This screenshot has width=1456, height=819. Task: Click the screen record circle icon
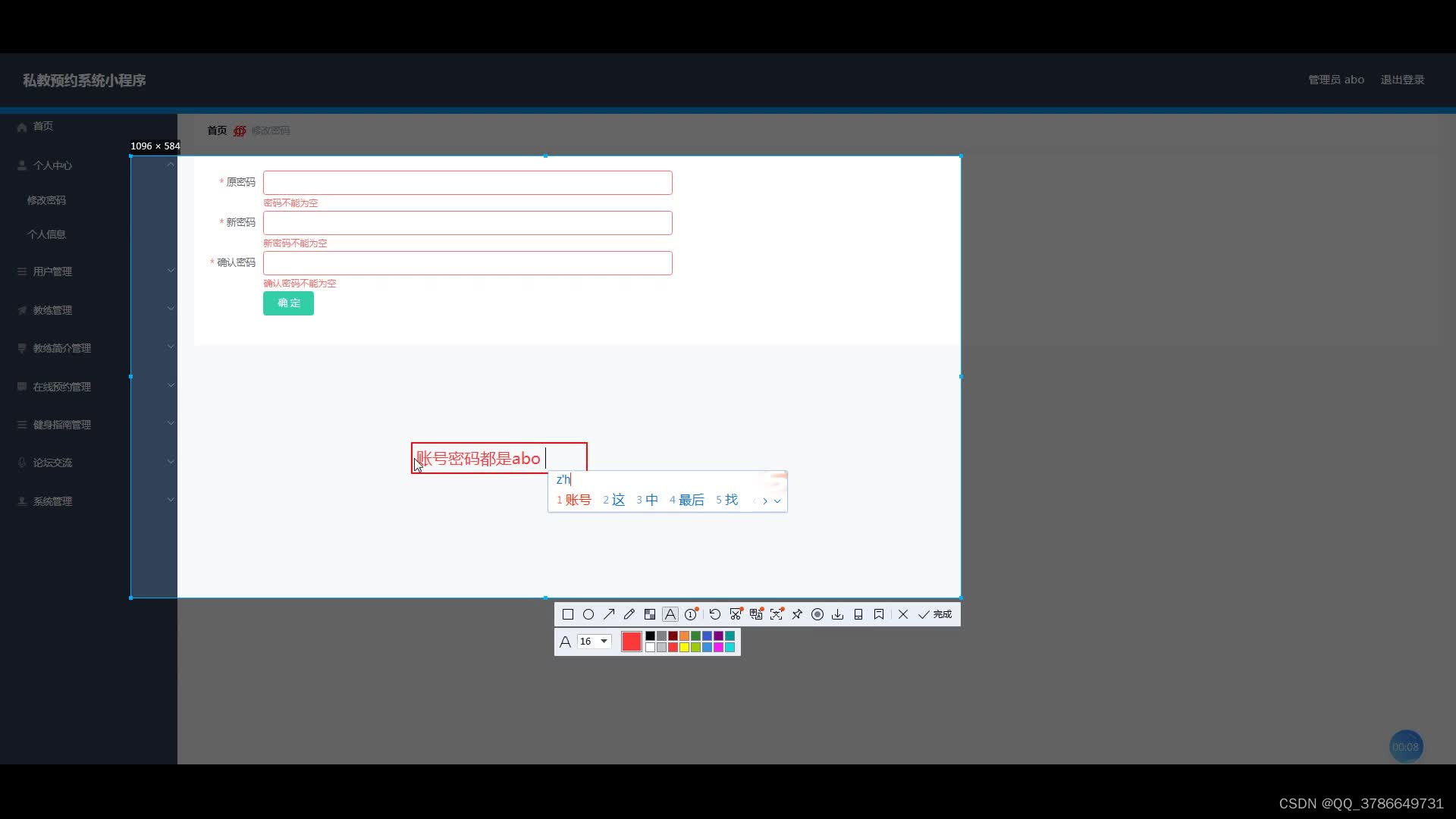pos(817,615)
